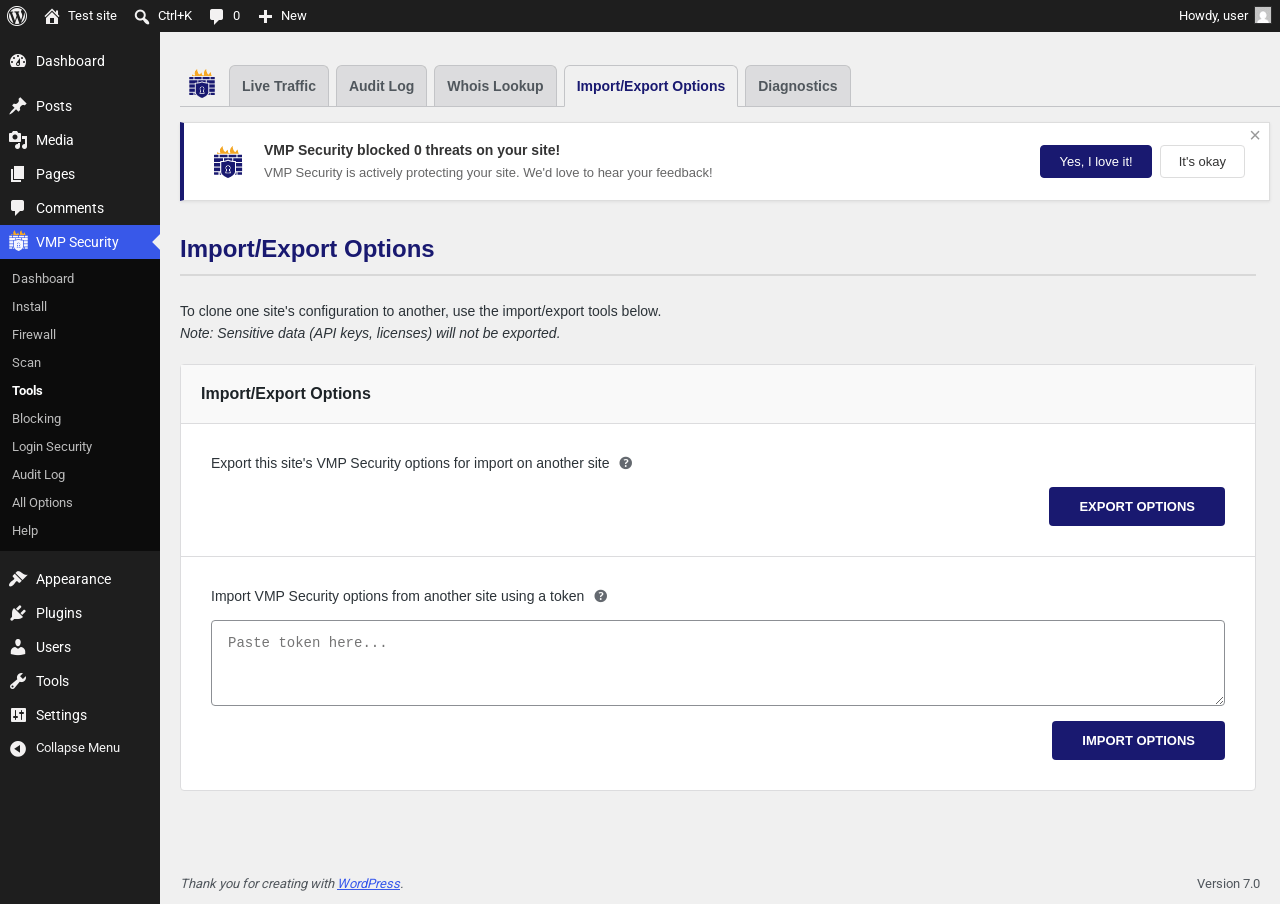1280x904 pixels.
Task: Focus the 'Paste token here...' text area
Action: (718, 663)
